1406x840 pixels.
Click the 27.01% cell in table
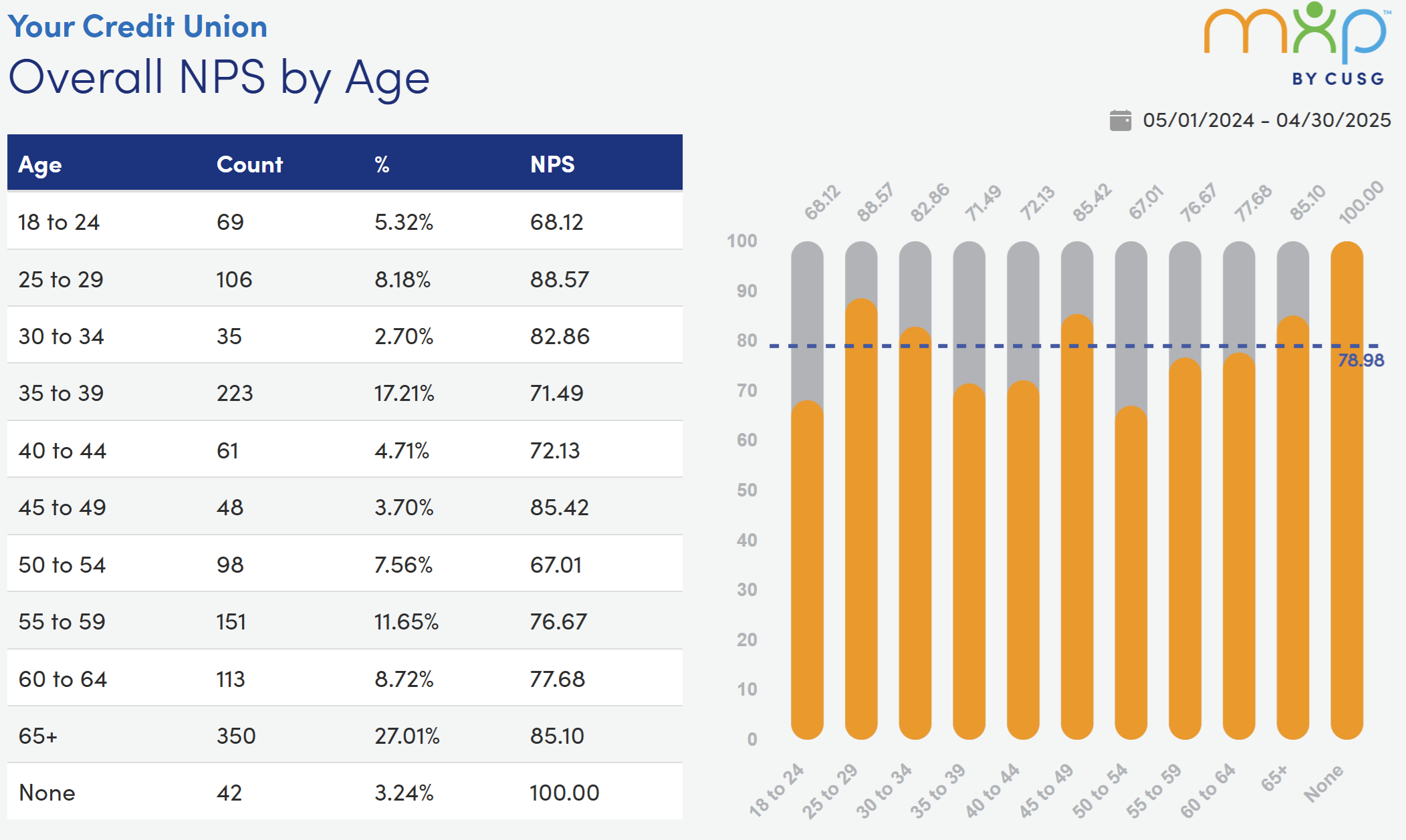click(406, 736)
